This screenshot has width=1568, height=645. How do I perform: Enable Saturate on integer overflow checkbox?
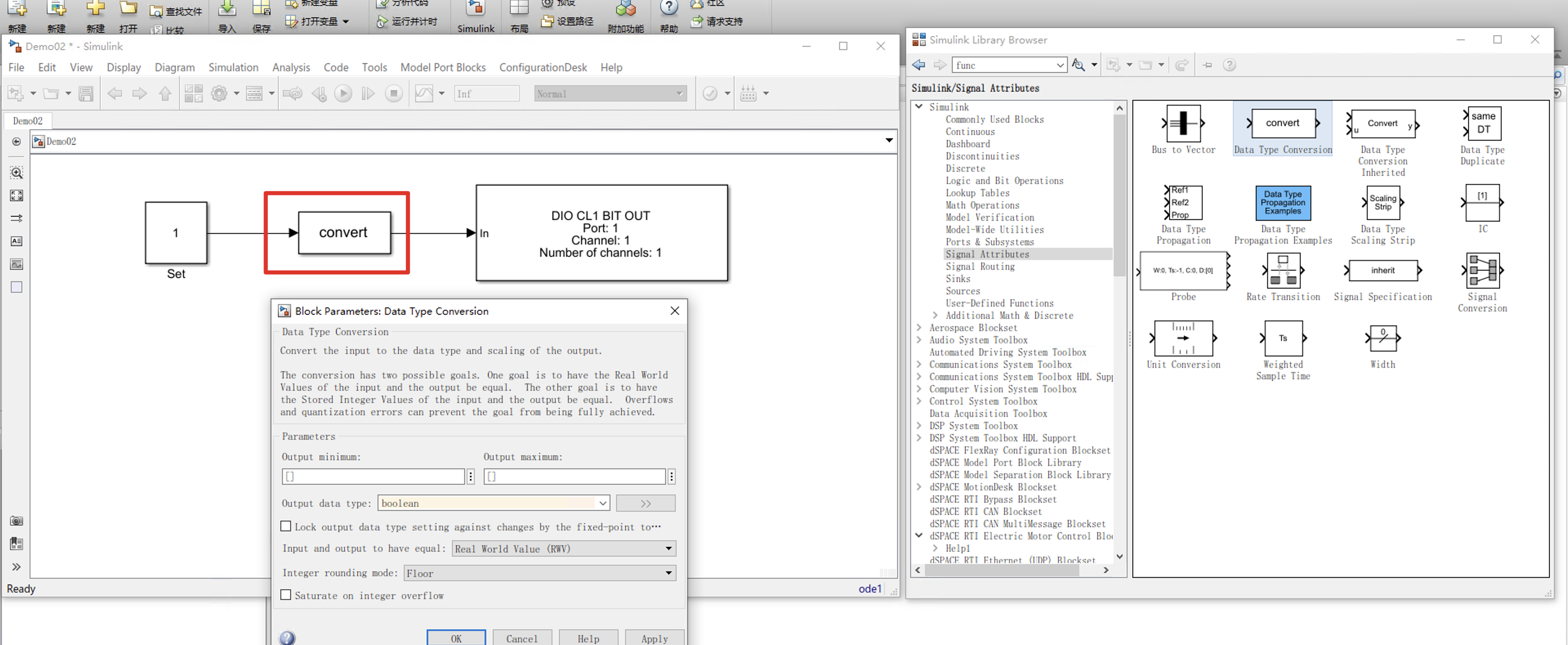(x=286, y=595)
